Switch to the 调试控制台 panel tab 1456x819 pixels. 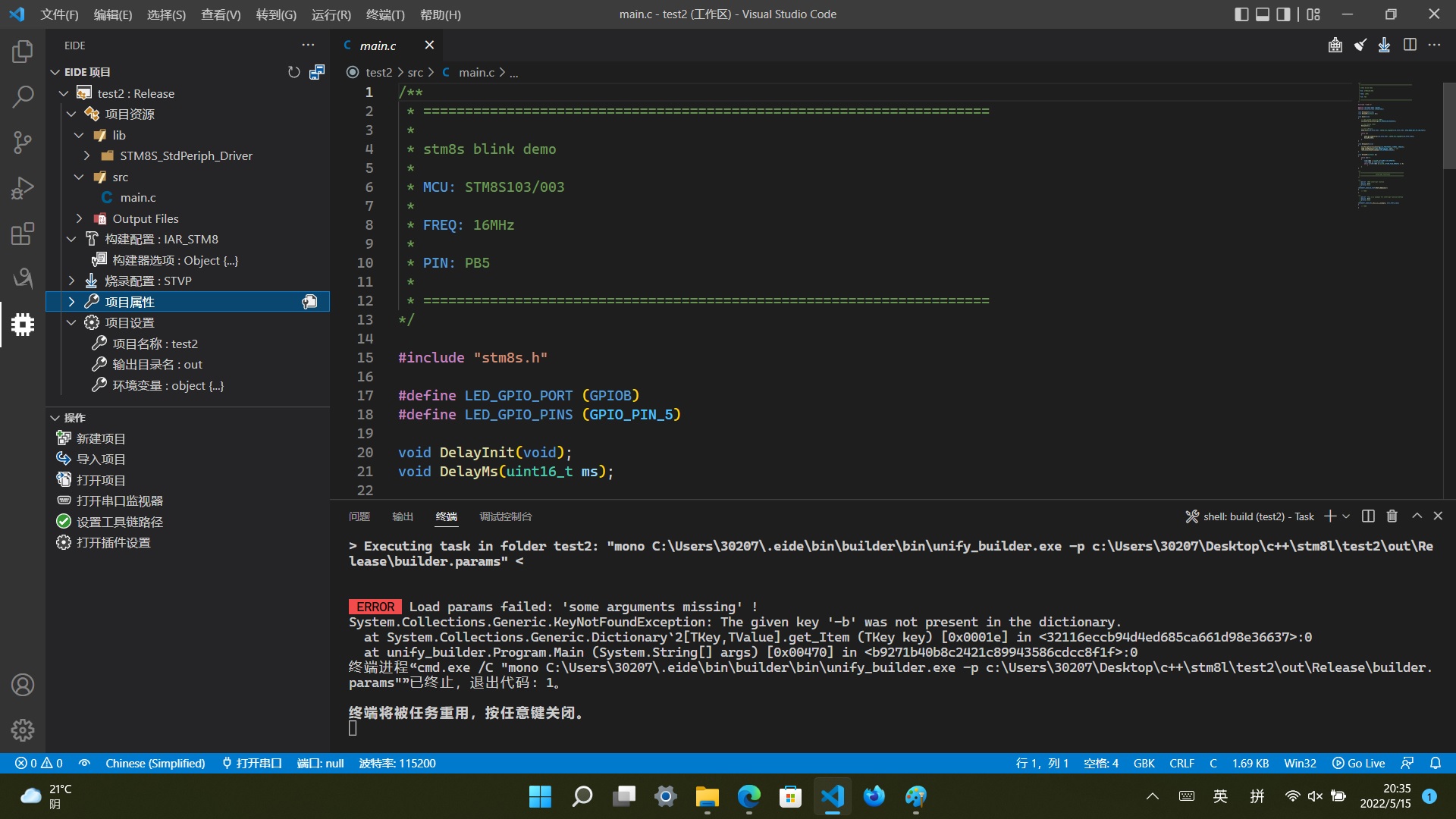click(506, 516)
